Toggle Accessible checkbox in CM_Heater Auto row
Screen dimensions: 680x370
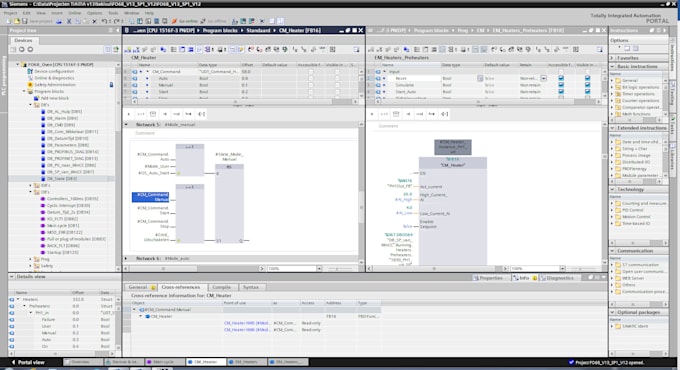(x=311, y=79)
